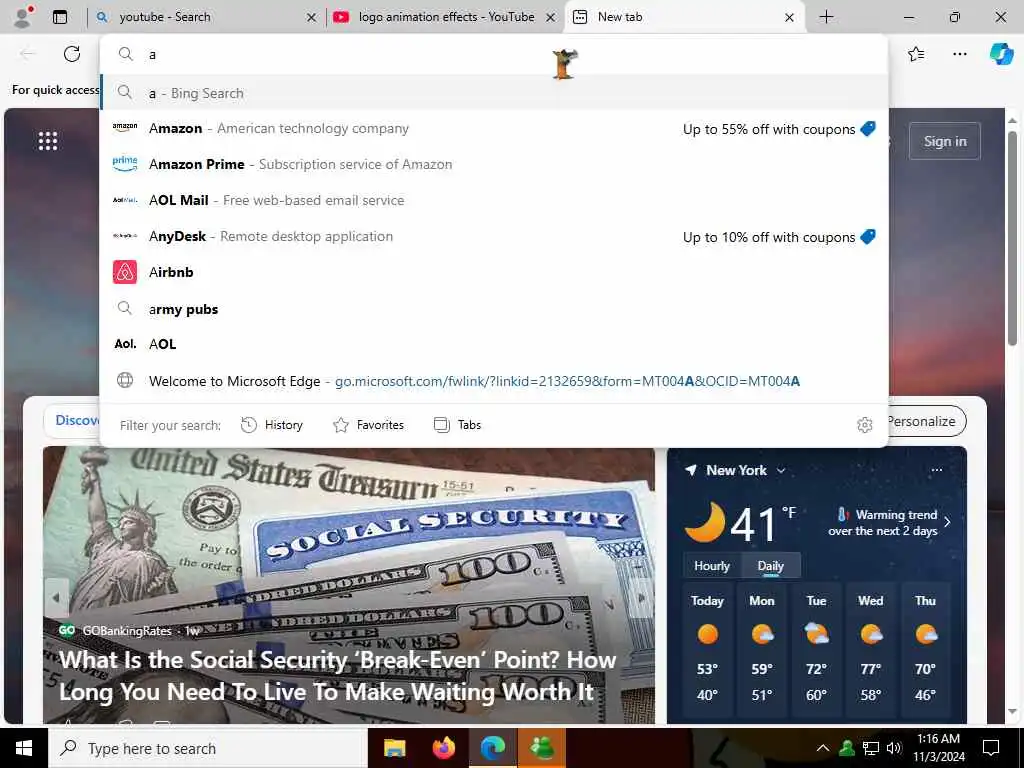Select the Amazon Prime suggestion
Image resolution: width=1024 pixels, height=768 pixels.
494,165
